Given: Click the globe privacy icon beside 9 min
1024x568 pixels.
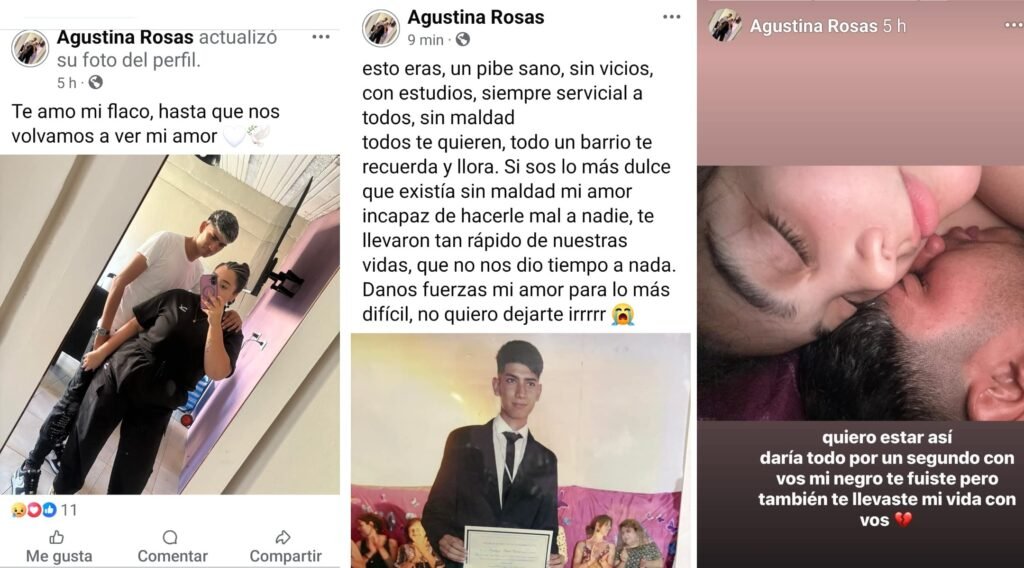Looking at the screenshot, I should 462,40.
